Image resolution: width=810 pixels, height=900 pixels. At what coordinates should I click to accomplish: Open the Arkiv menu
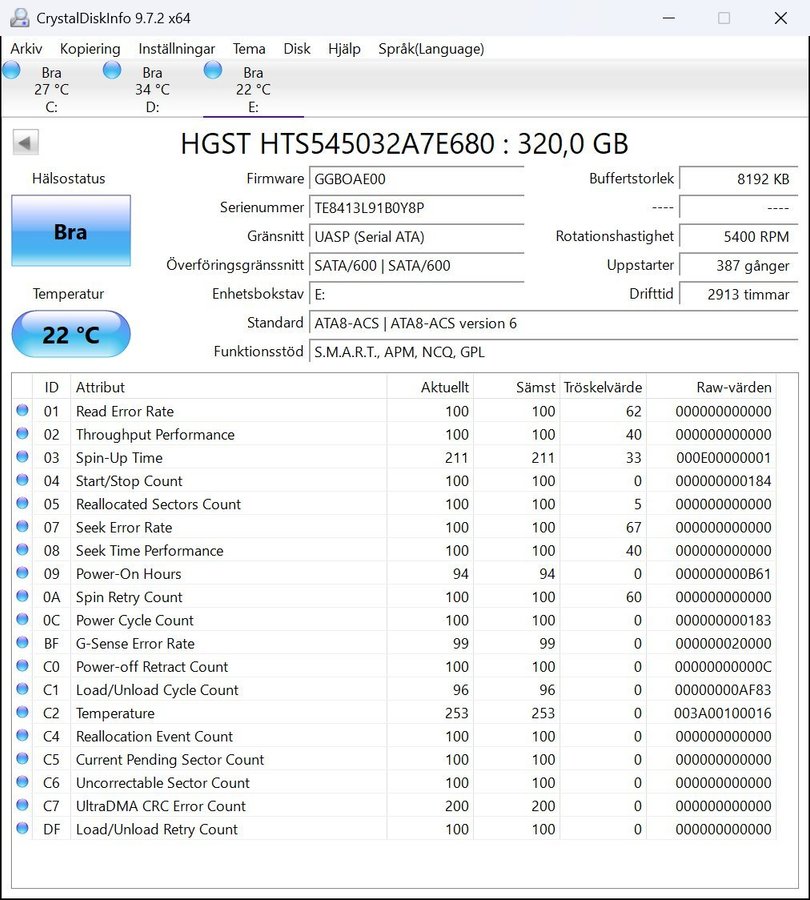(26, 48)
